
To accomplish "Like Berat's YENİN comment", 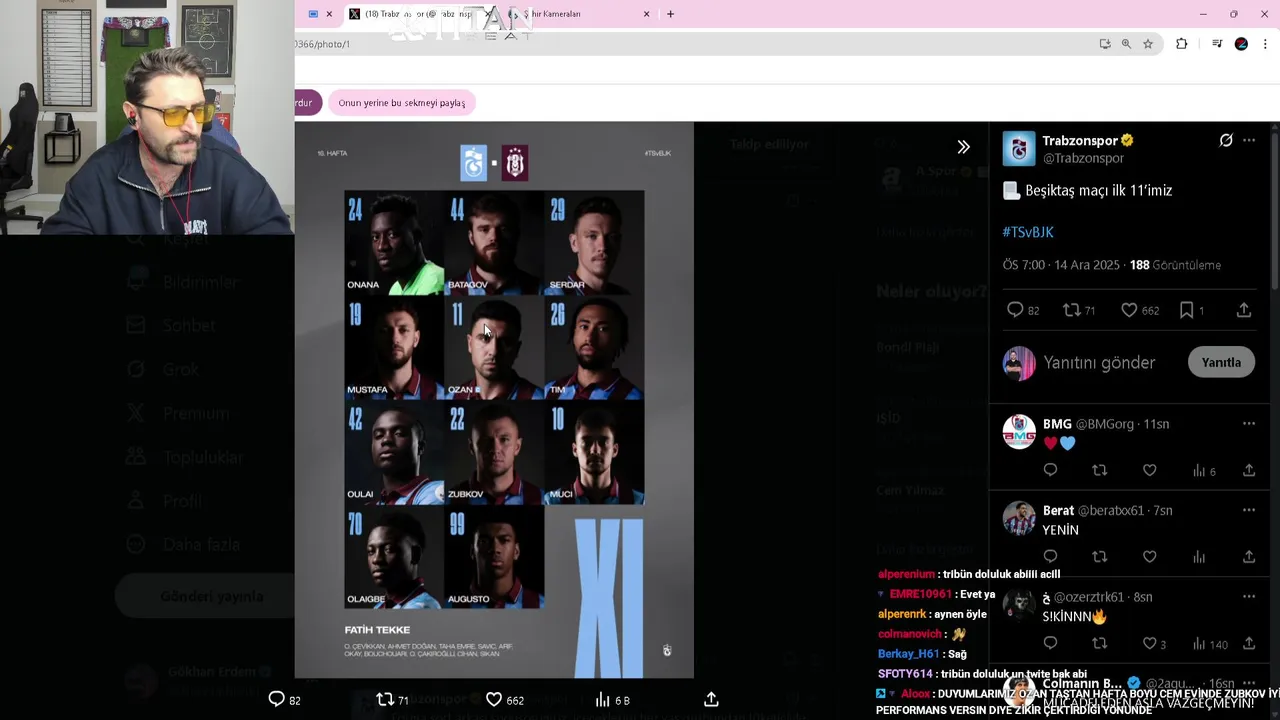I will 1150,557.
